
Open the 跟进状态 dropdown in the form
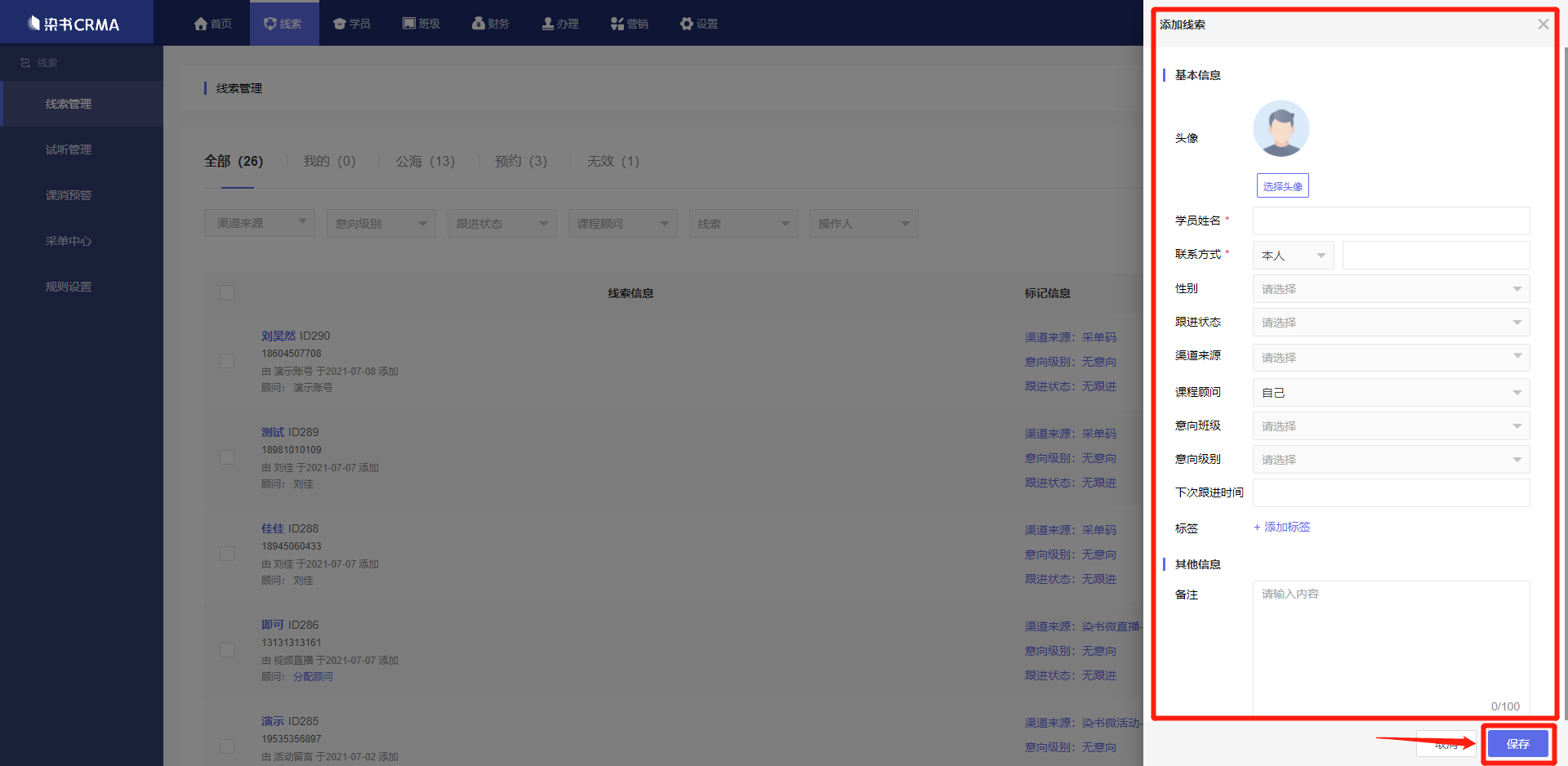click(1391, 323)
